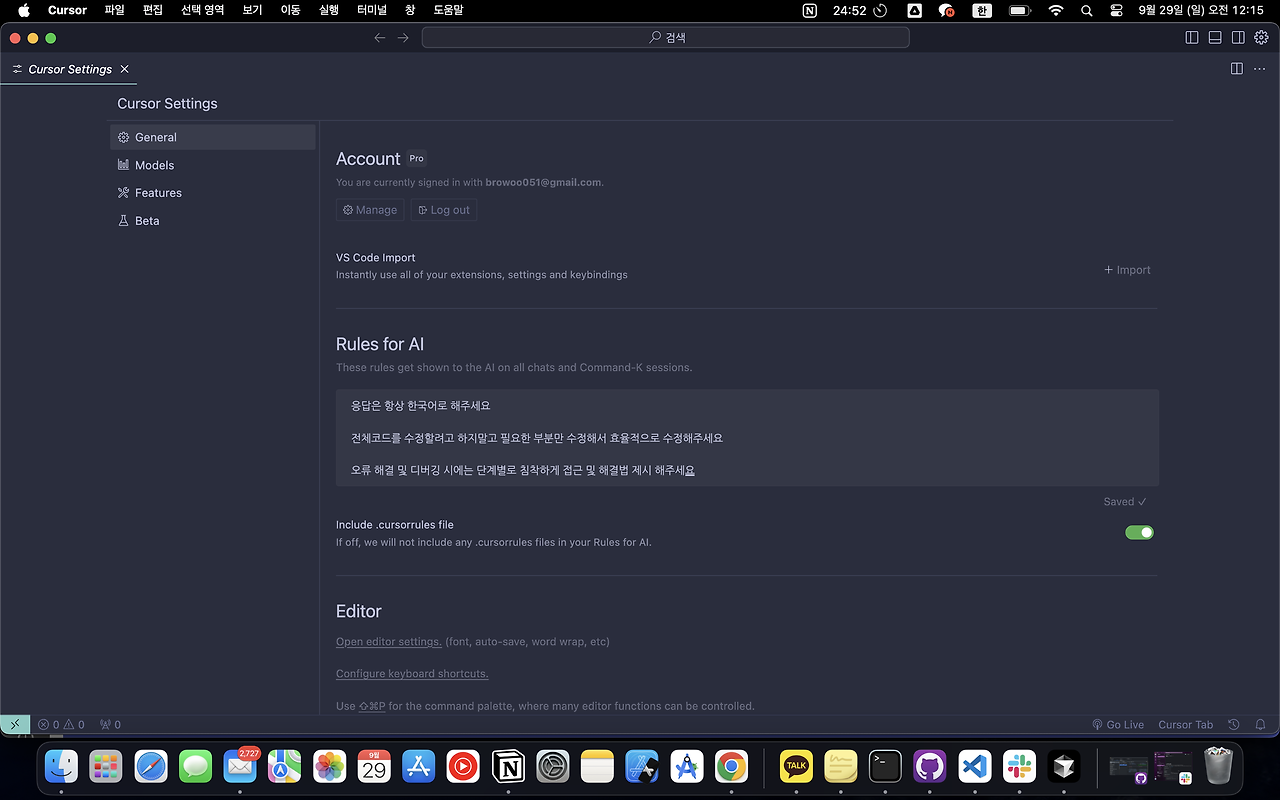Click Import for VS Code settings

[x=1127, y=270]
